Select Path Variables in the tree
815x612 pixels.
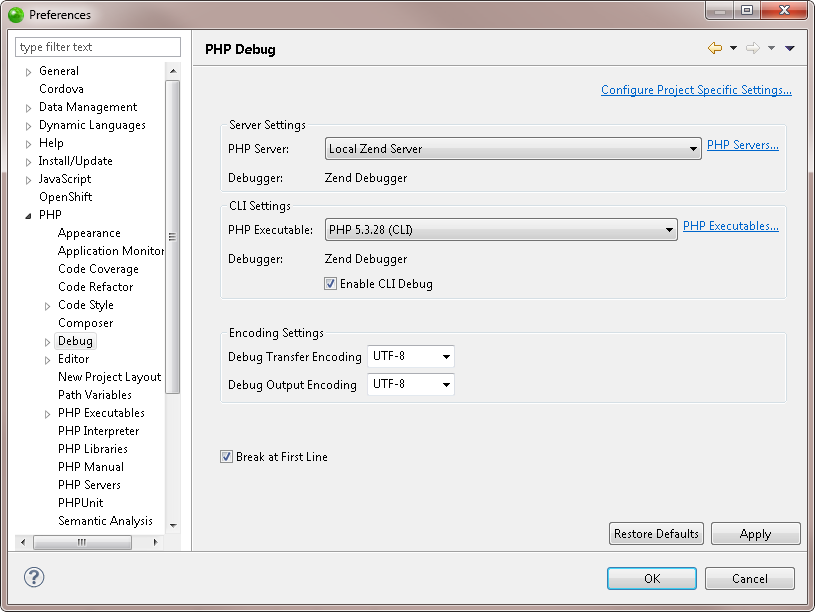tap(95, 395)
